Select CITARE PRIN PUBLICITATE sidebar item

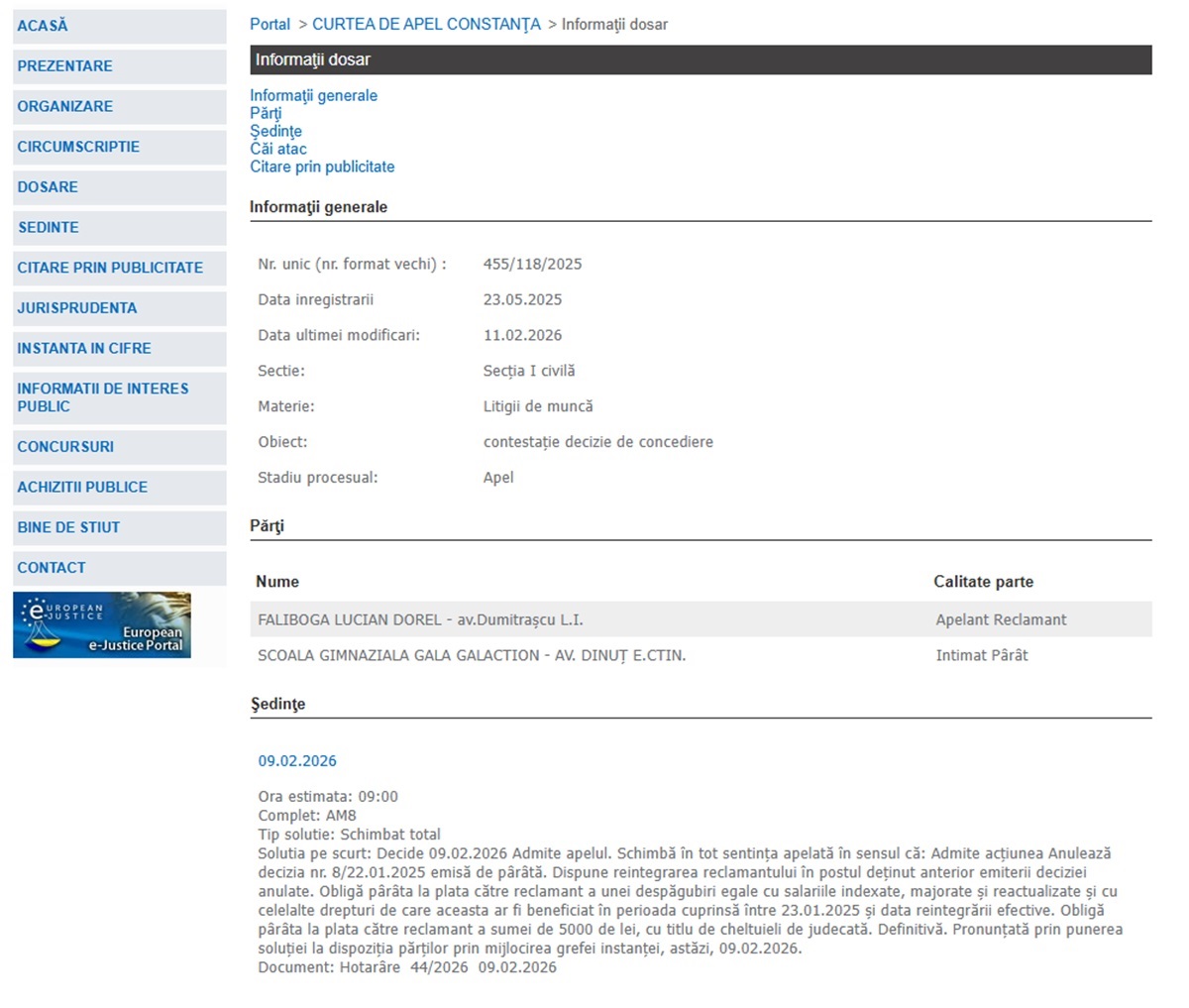tap(119, 268)
